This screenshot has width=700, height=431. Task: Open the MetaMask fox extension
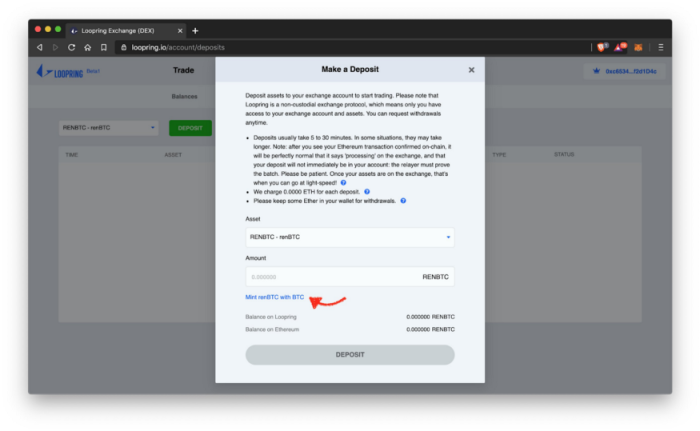638,47
